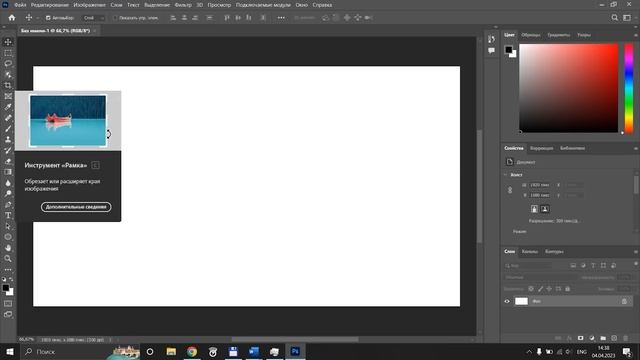Click in the color picker gradient field
640x360 pixels.
click(x=569, y=88)
